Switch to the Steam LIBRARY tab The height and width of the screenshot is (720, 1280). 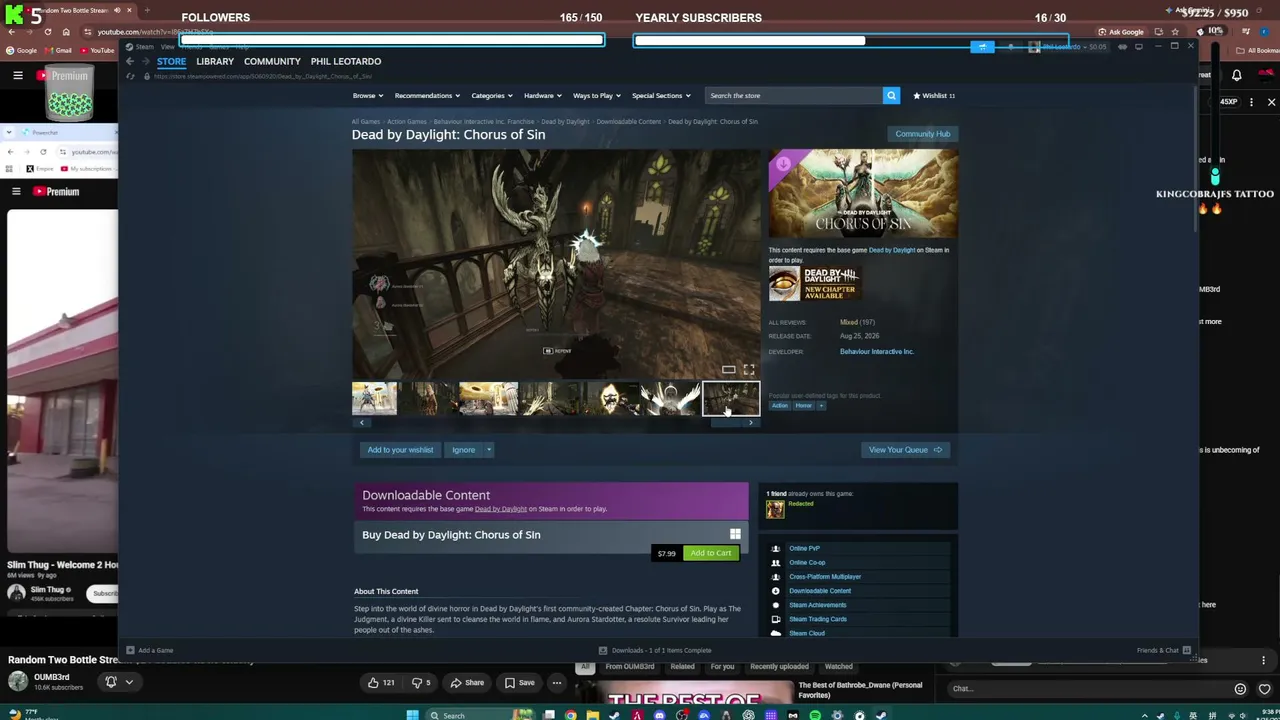[215, 61]
